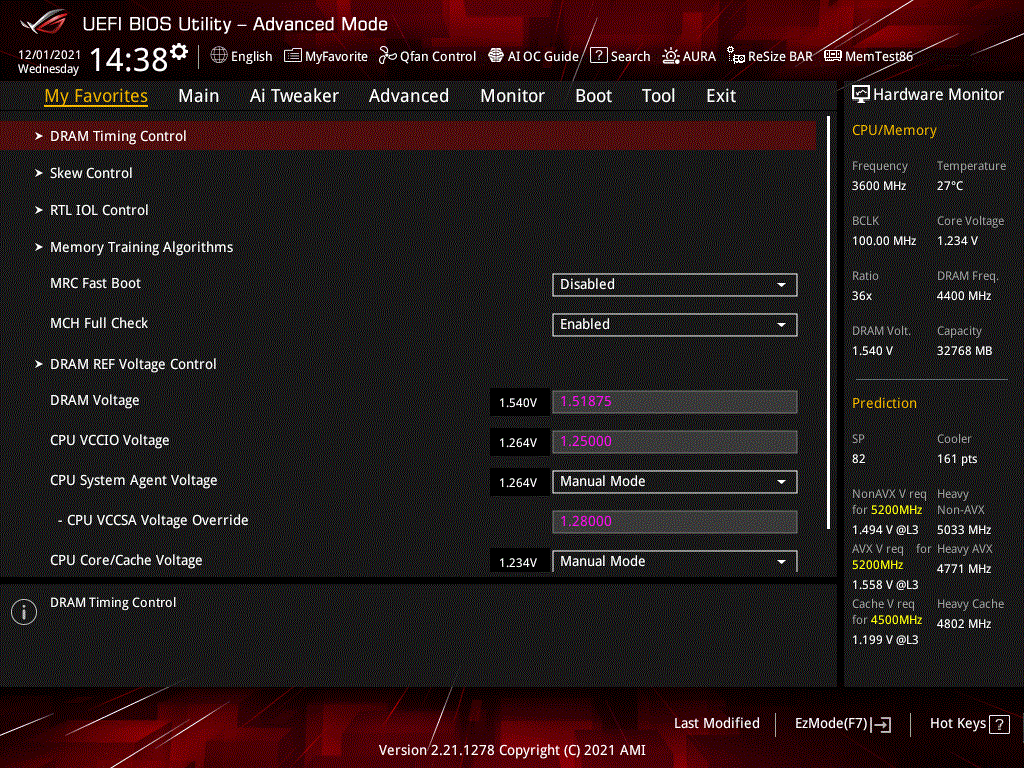Click the 27°C temperature value
Image resolution: width=1024 pixels, height=768 pixels.
[x=950, y=186]
